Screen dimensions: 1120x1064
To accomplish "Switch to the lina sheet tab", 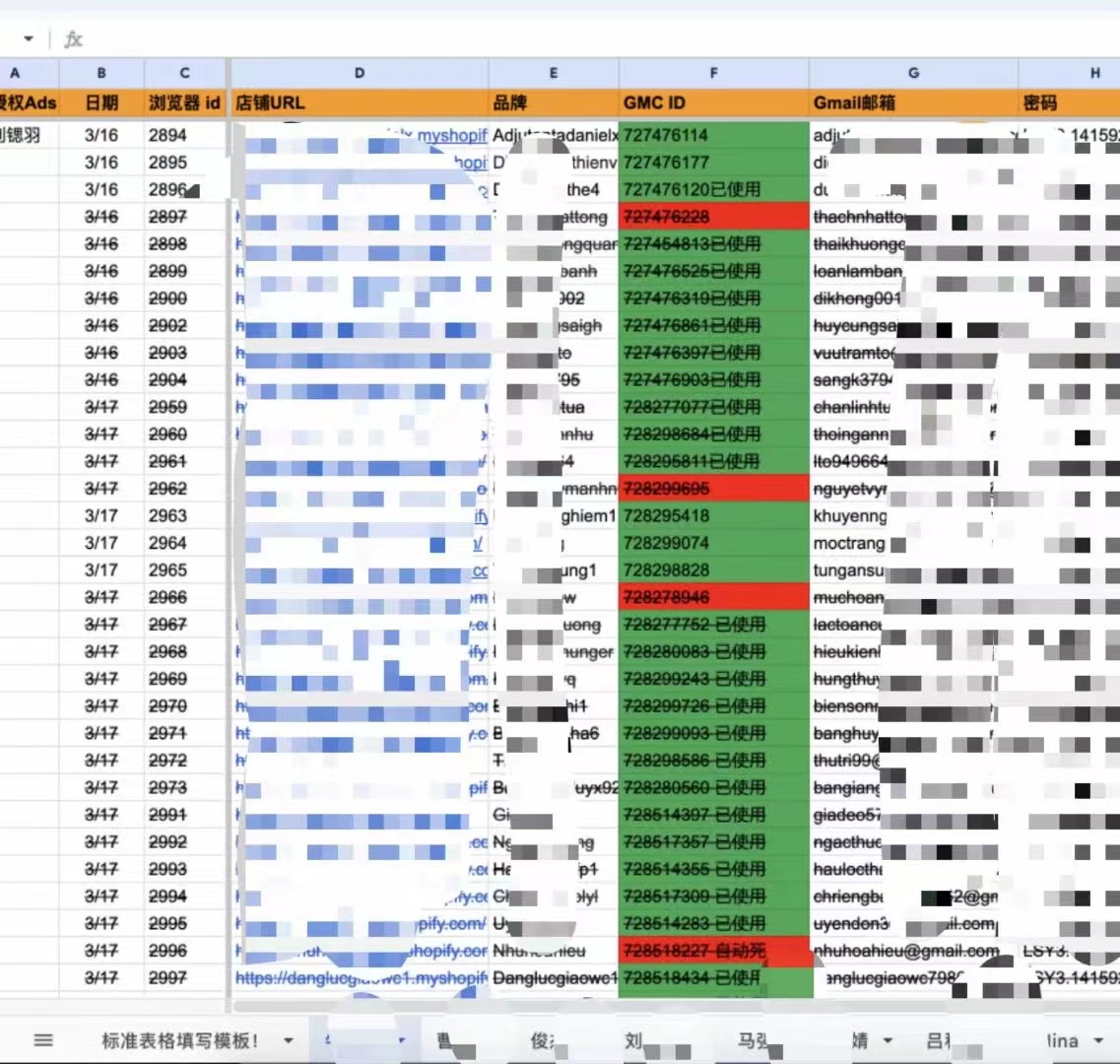I will pos(1061,1040).
